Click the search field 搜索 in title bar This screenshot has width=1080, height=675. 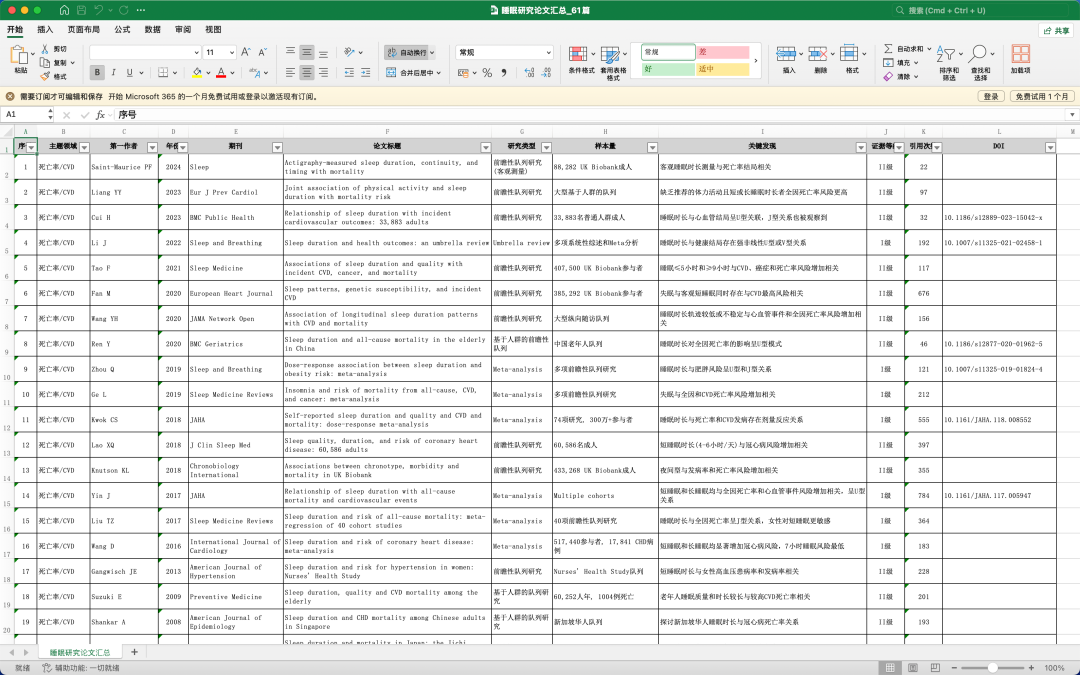pyautogui.click(x=982, y=10)
